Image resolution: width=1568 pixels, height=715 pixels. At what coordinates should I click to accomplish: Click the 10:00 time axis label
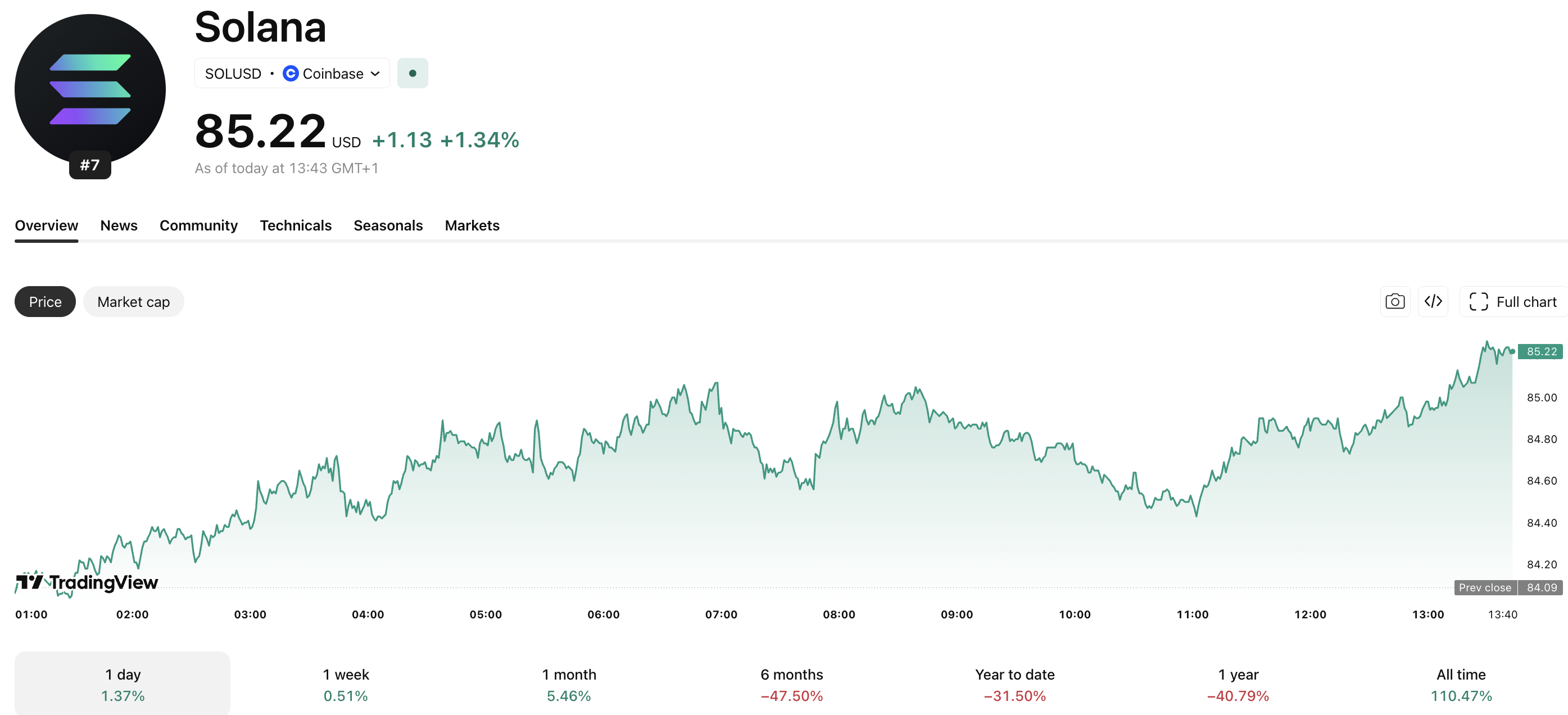[x=1075, y=614]
